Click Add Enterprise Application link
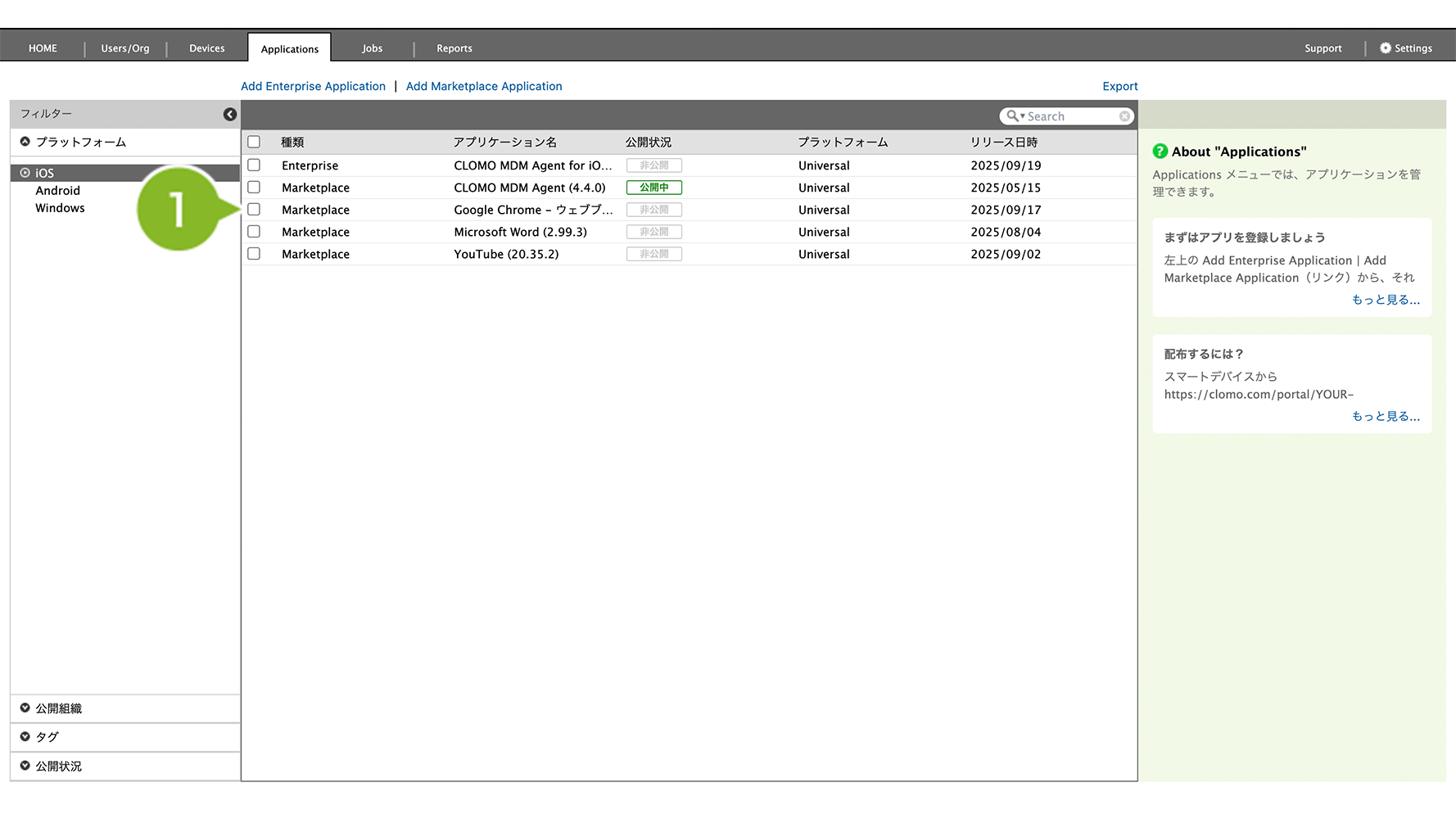The height and width of the screenshot is (819, 1456). click(313, 86)
